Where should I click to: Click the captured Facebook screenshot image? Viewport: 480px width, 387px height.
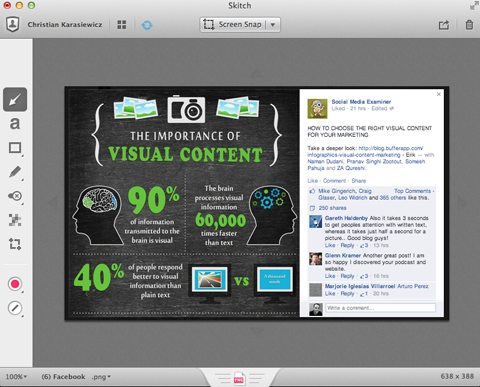pyautogui.click(x=257, y=203)
